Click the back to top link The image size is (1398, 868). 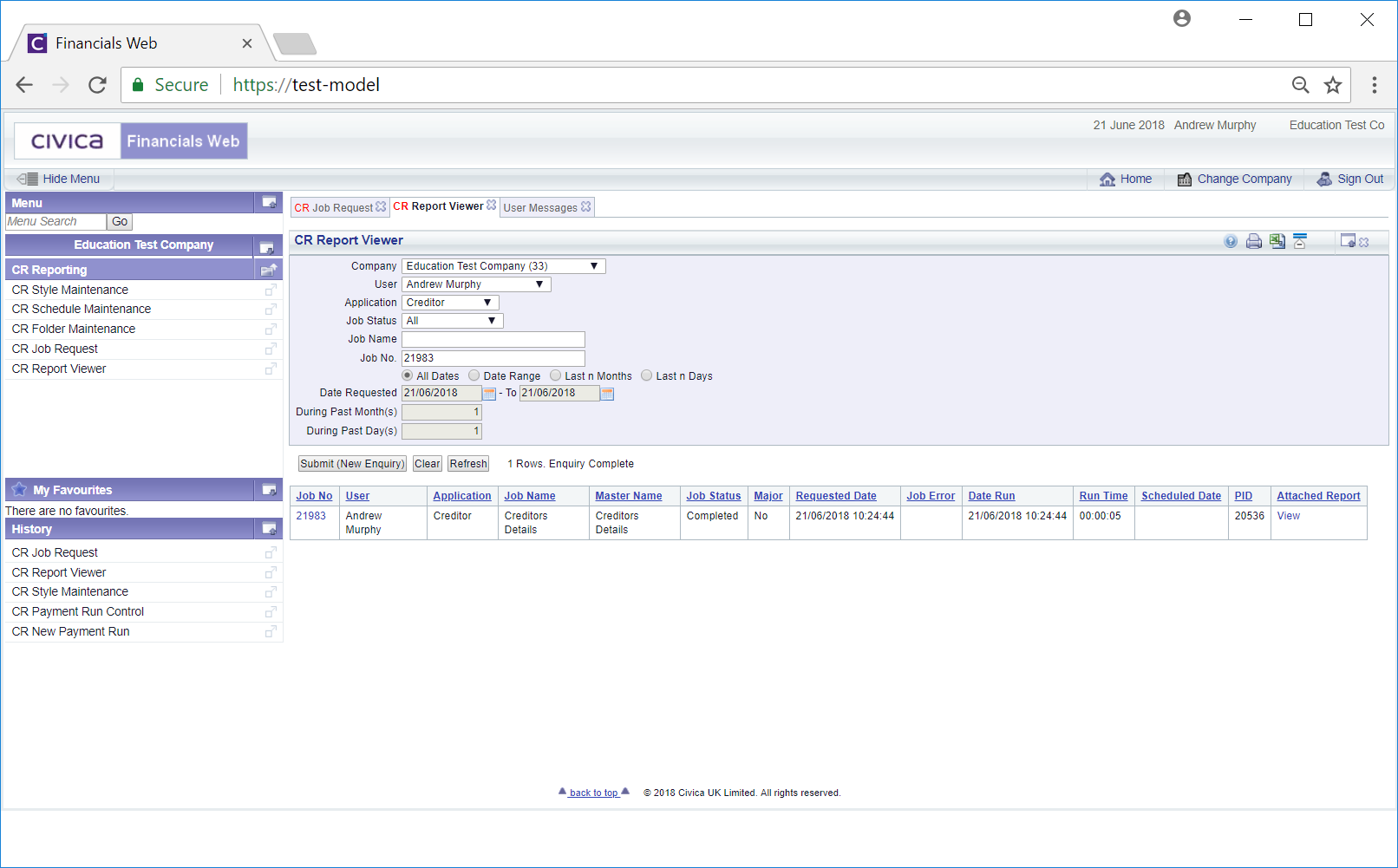pos(594,793)
